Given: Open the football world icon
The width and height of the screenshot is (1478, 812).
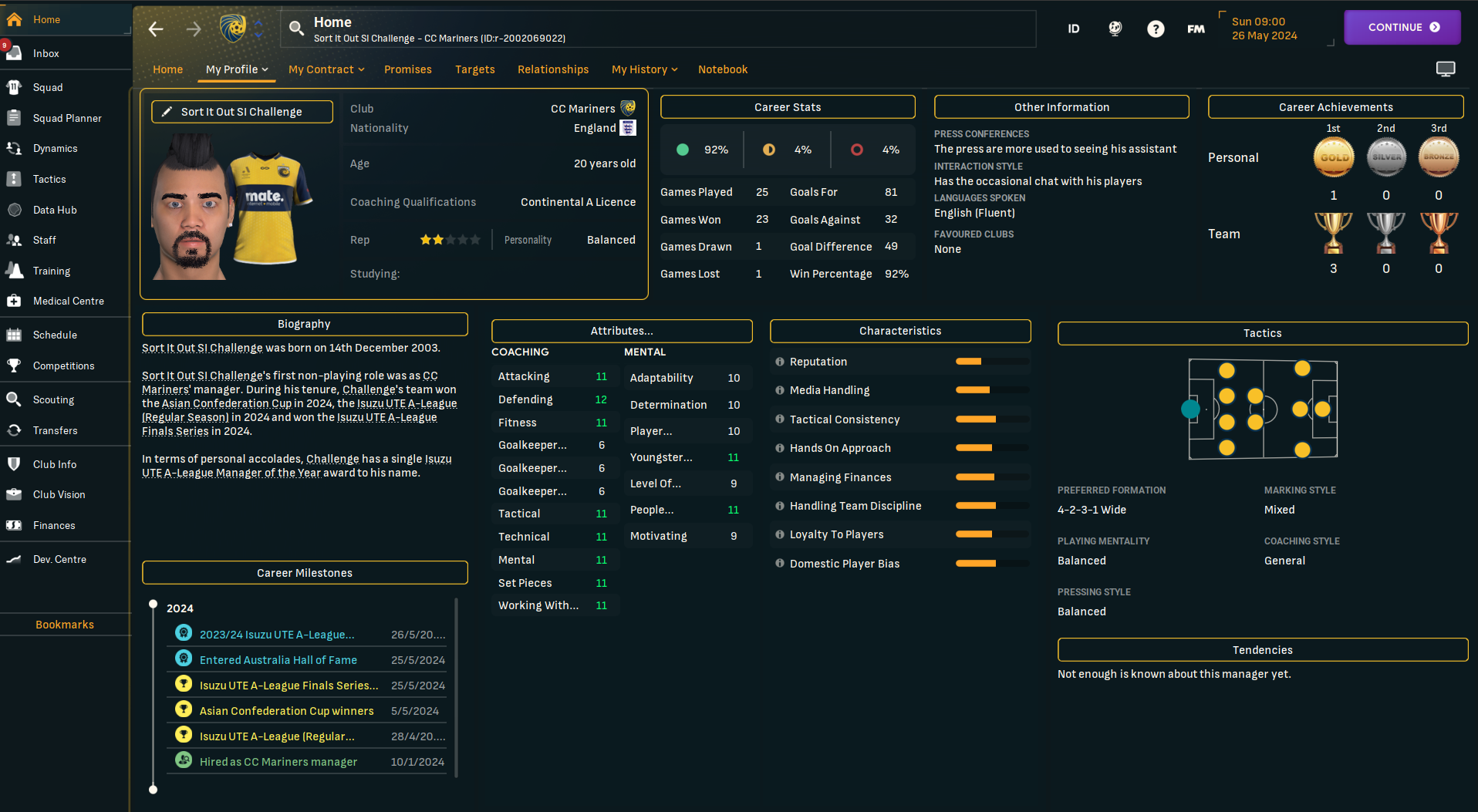Looking at the screenshot, I should 1115,29.
